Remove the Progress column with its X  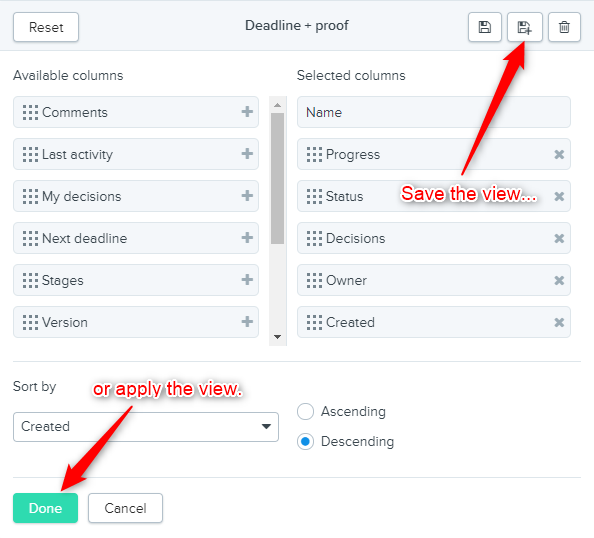pyautogui.click(x=559, y=155)
